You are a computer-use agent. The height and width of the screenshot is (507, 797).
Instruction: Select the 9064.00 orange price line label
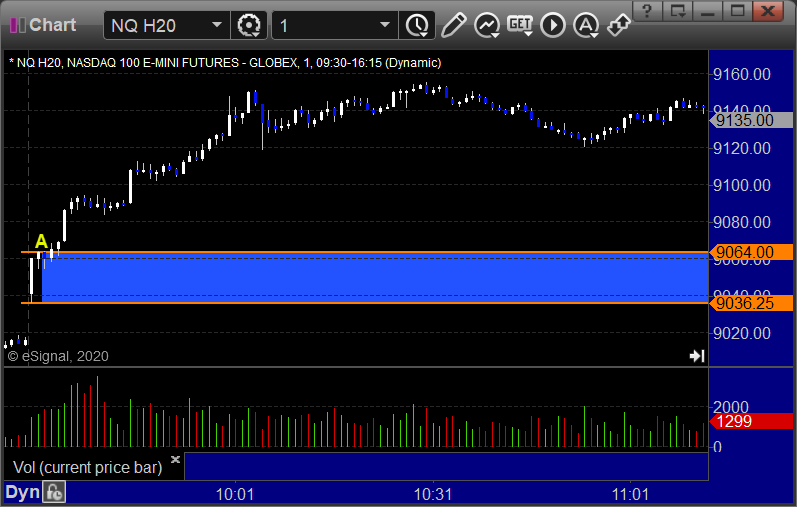751,252
